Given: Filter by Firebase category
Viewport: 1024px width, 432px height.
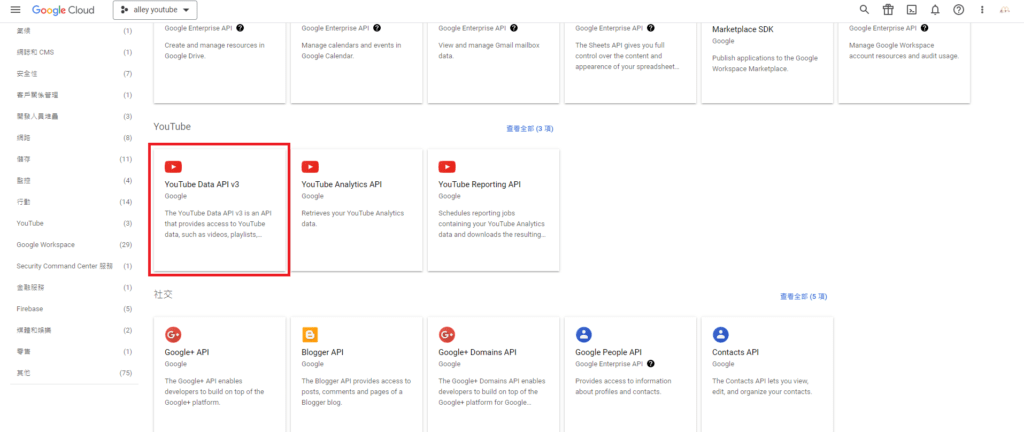Looking at the screenshot, I should [x=29, y=309].
